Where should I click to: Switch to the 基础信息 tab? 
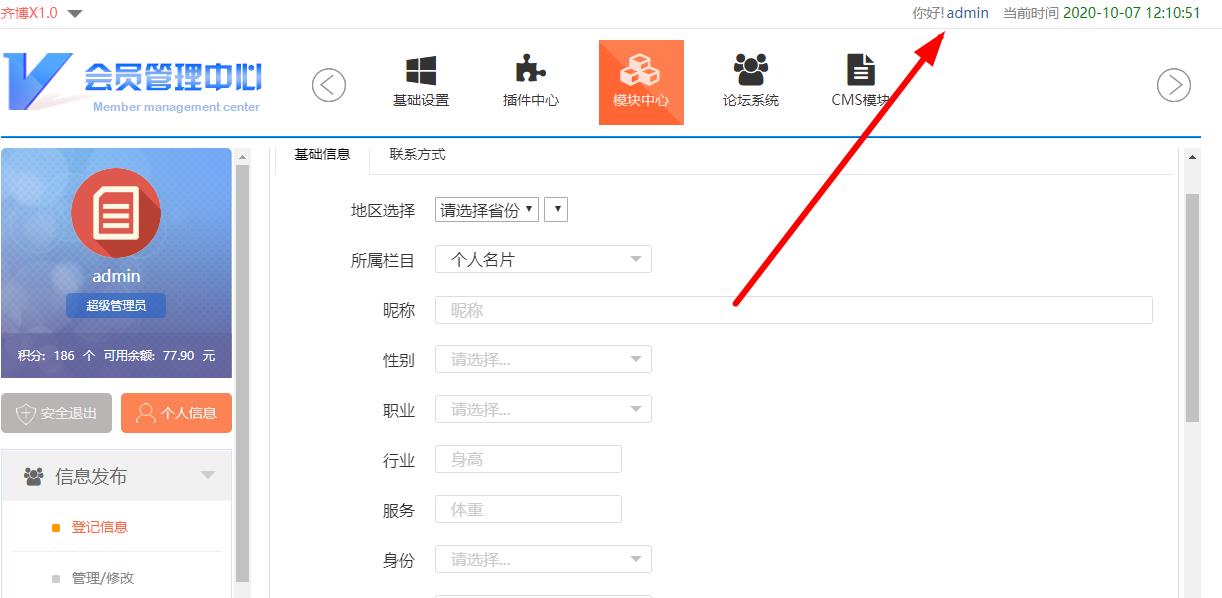[x=322, y=155]
